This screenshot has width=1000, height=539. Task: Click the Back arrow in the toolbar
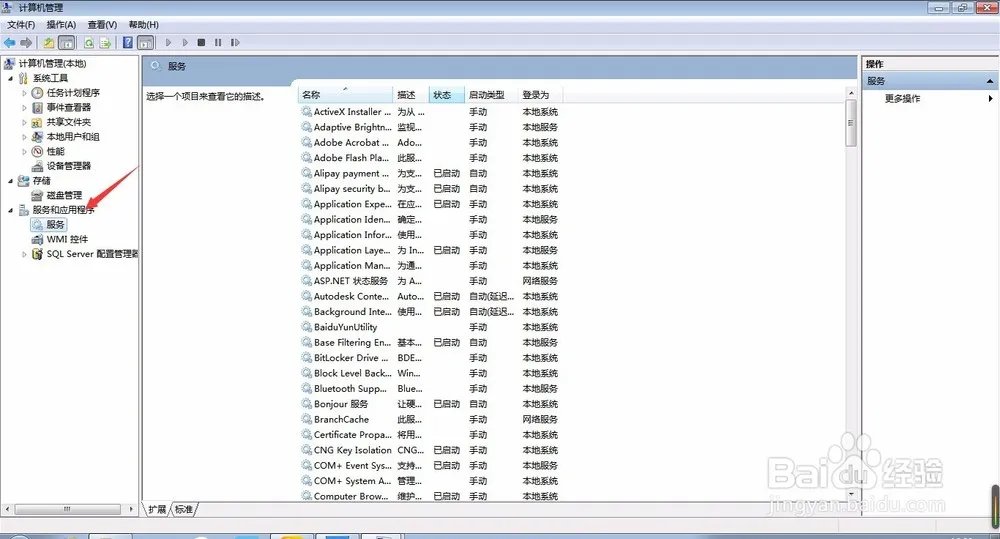pos(9,43)
